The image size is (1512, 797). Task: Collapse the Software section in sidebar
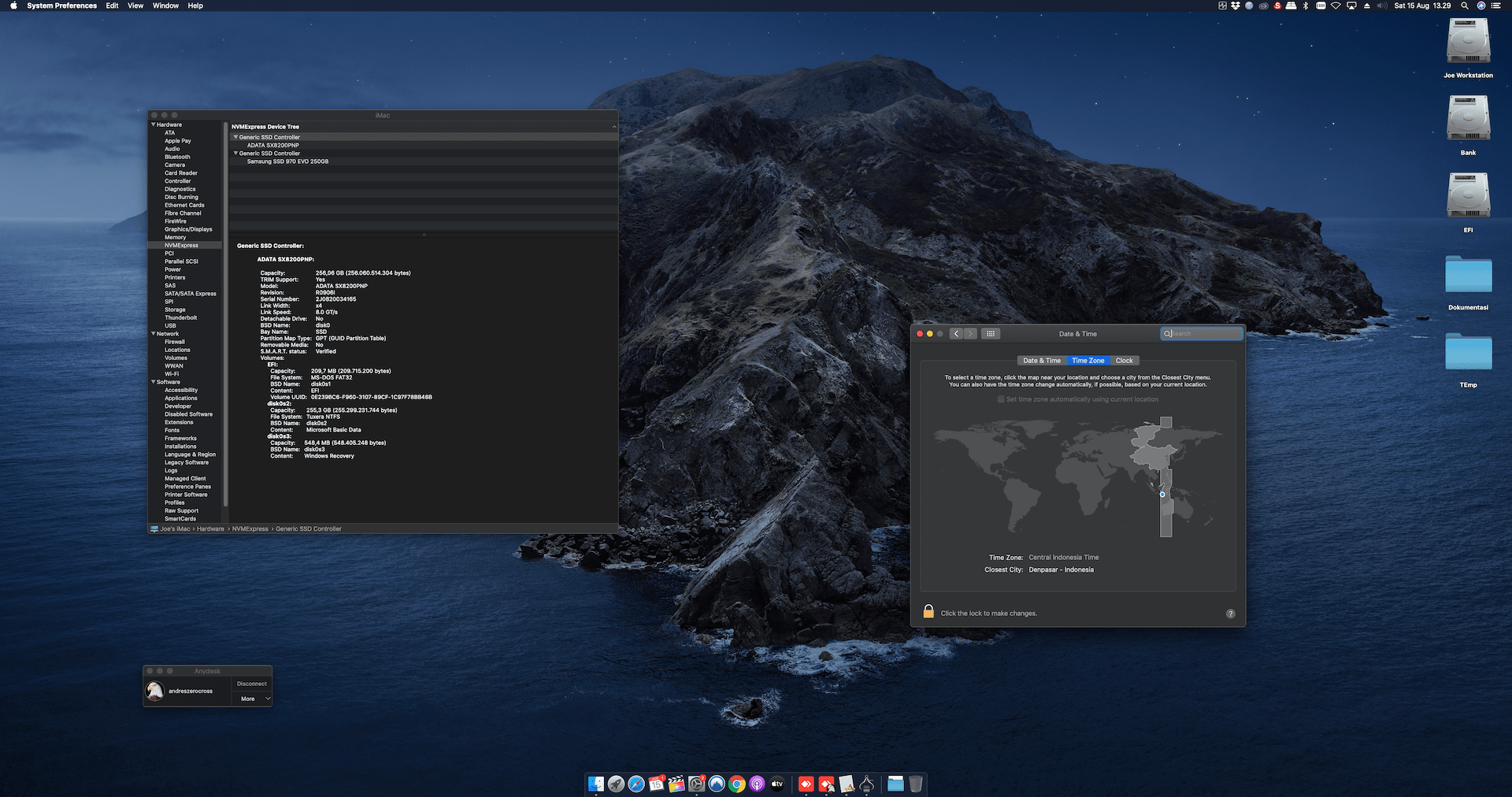(x=153, y=382)
